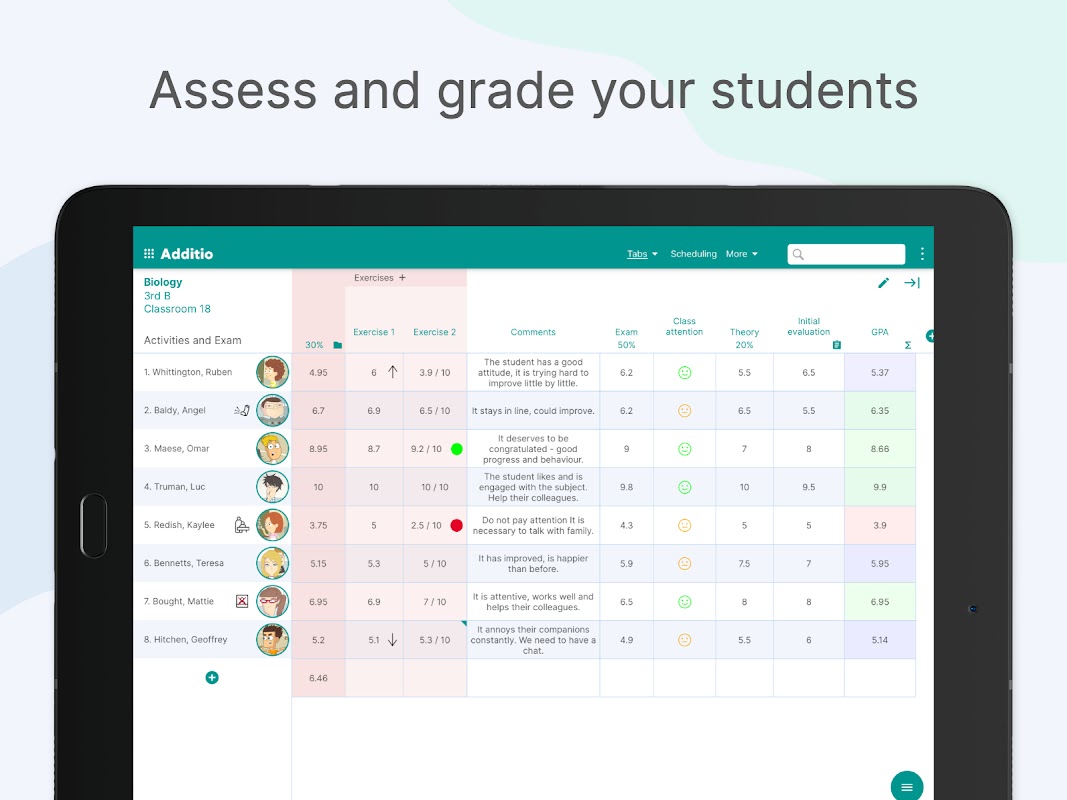The width and height of the screenshot is (1067, 800).
Task: Open the Additio app grid menu icon
Action: (x=149, y=254)
